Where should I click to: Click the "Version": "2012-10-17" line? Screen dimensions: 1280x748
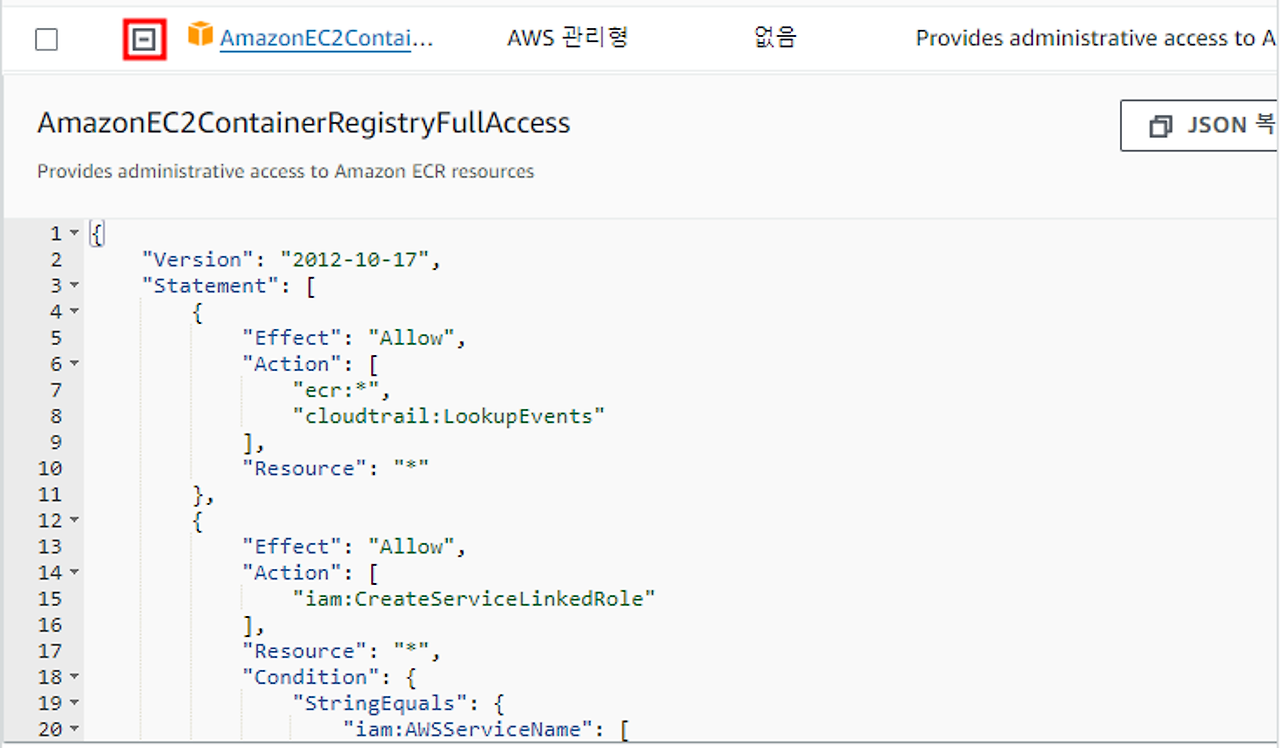[x=291, y=260]
